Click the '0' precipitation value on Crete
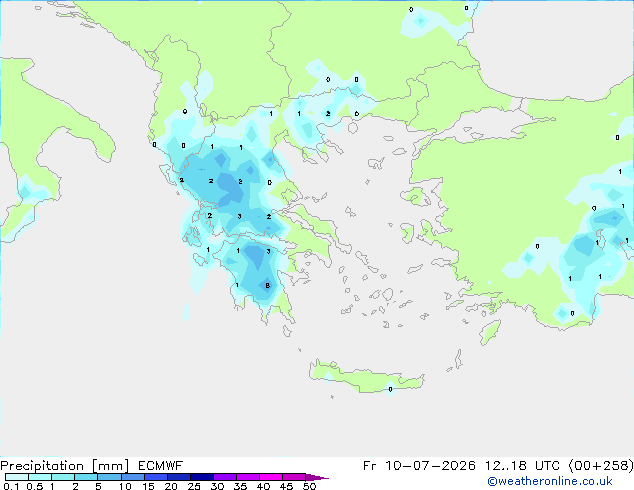This screenshot has height=490, width=634. click(390, 389)
